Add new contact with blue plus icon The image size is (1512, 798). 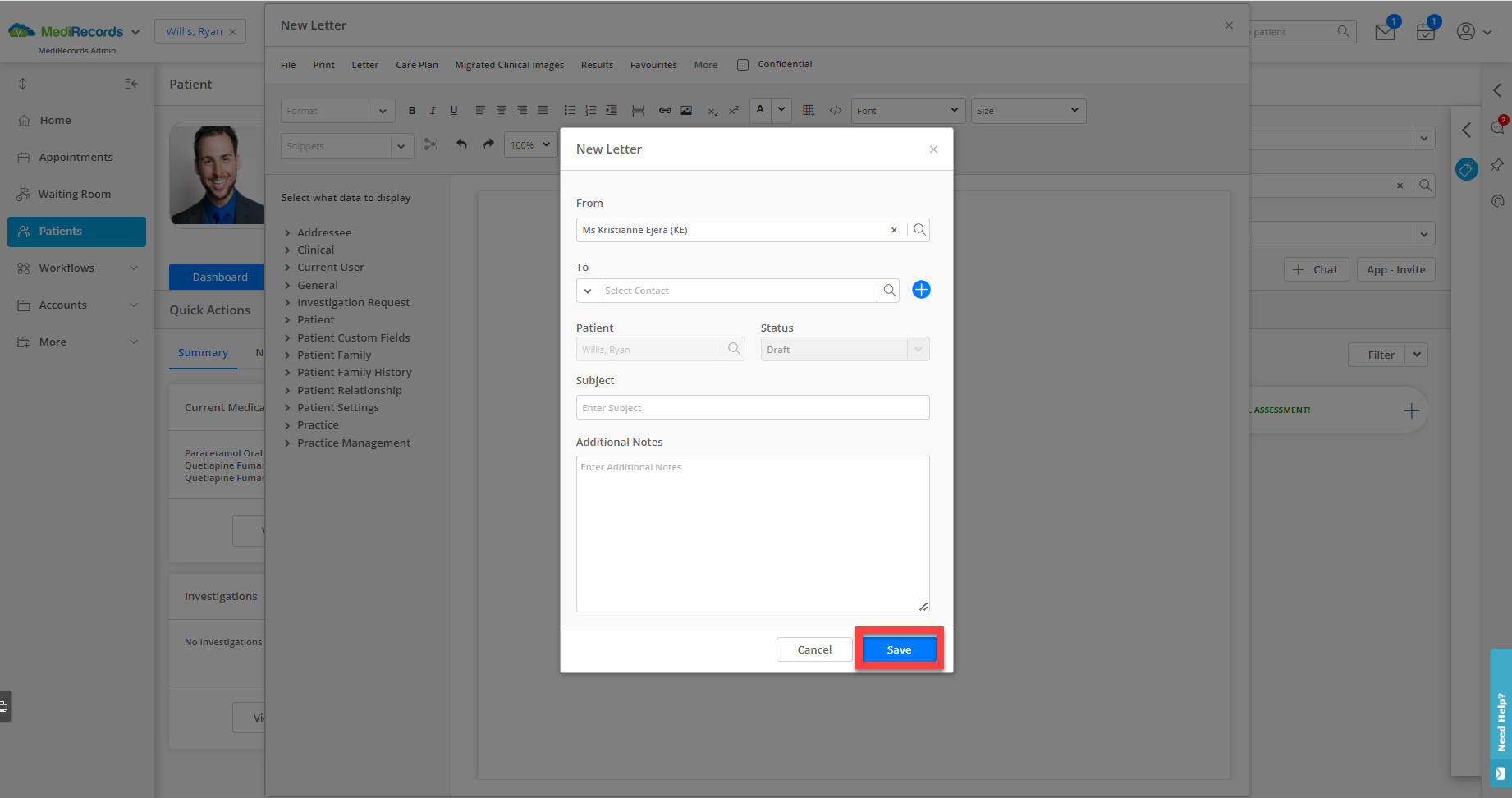[x=921, y=290]
